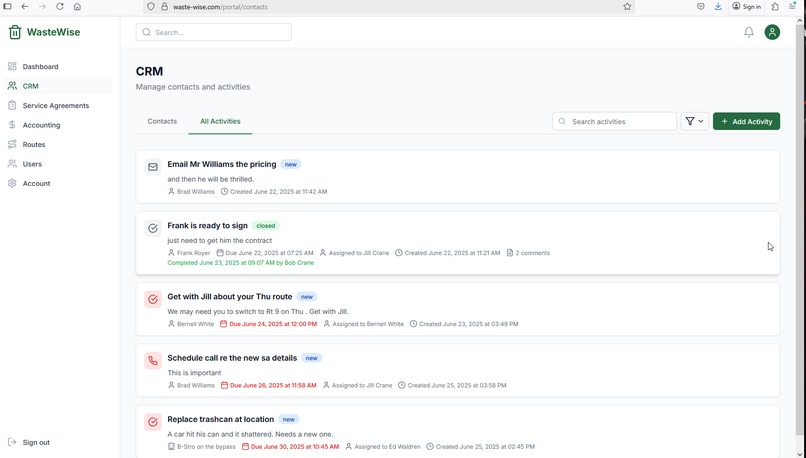Click the Routes sidebar icon
806x458 pixels.
click(x=12, y=144)
